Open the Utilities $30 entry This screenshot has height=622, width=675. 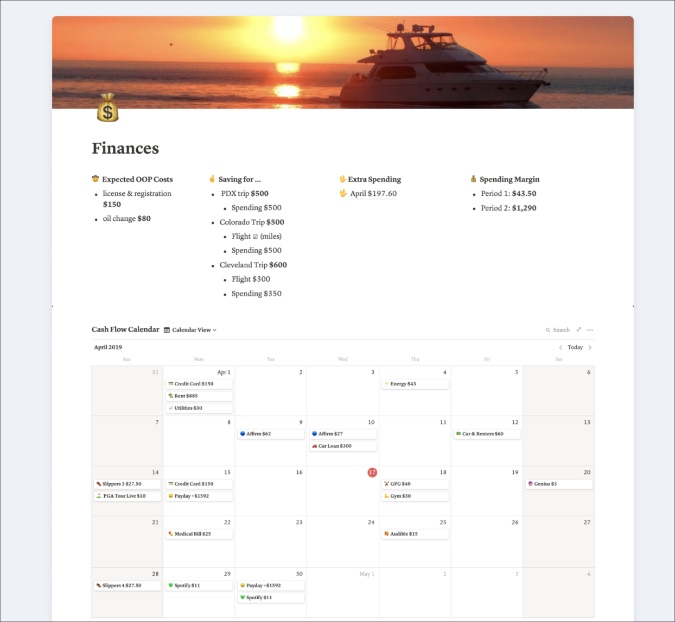click(199, 408)
